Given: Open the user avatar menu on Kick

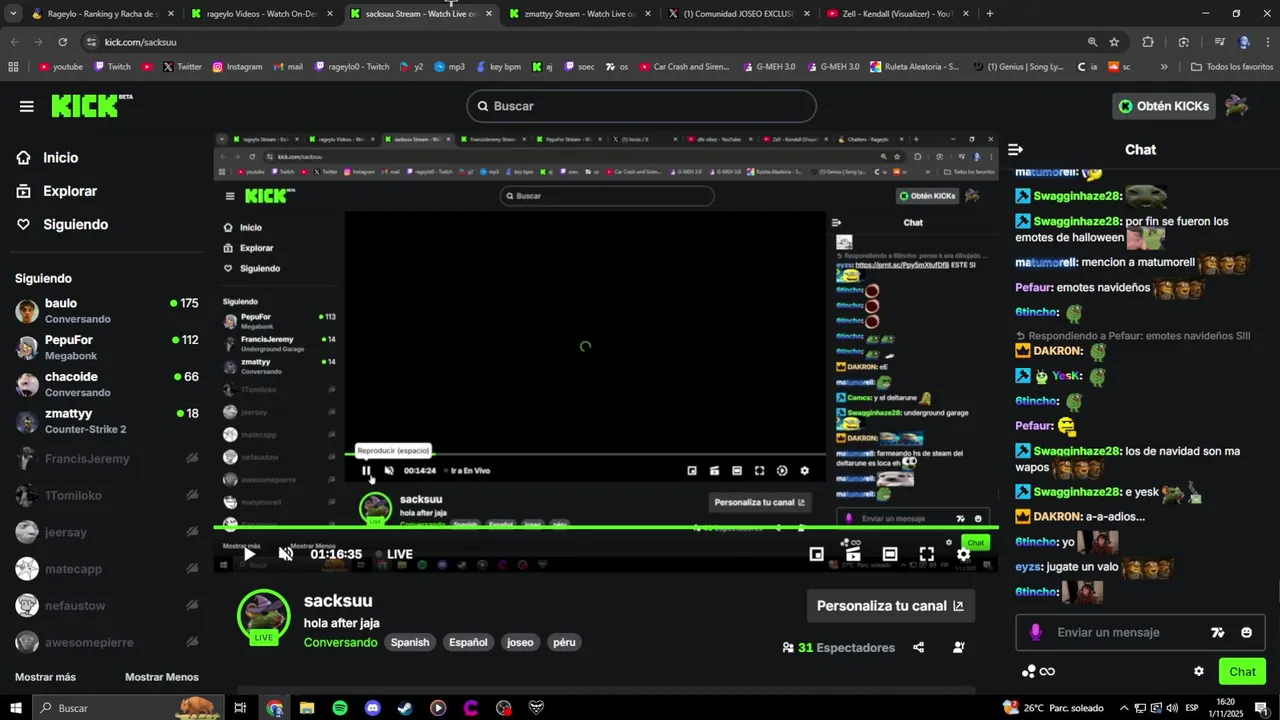Looking at the screenshot, I should [1237, 106].
